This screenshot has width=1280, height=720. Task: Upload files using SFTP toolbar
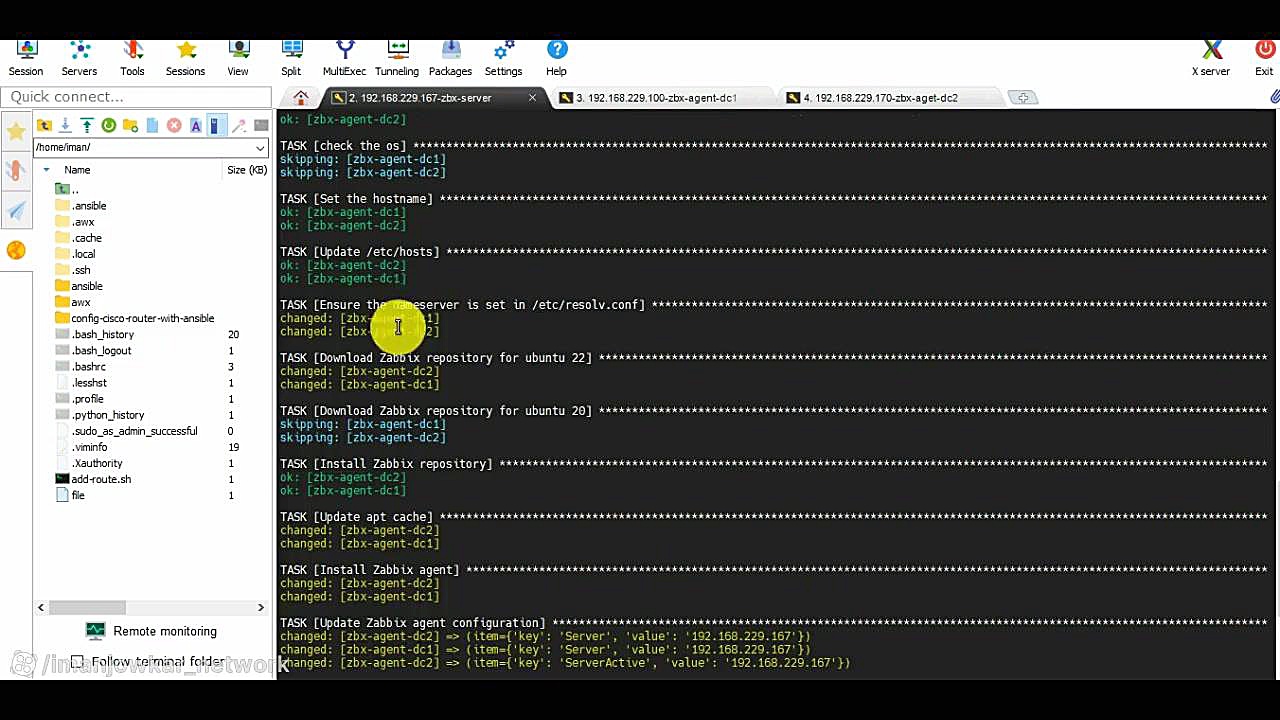click(87, 125)
